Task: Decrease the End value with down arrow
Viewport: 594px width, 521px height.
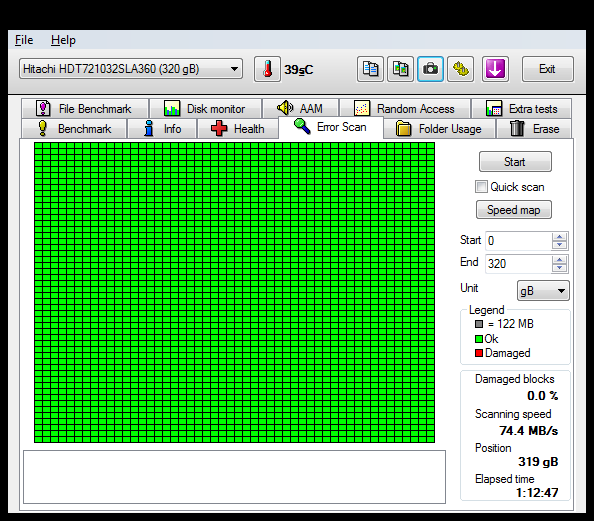Action: tap(560, 268)
